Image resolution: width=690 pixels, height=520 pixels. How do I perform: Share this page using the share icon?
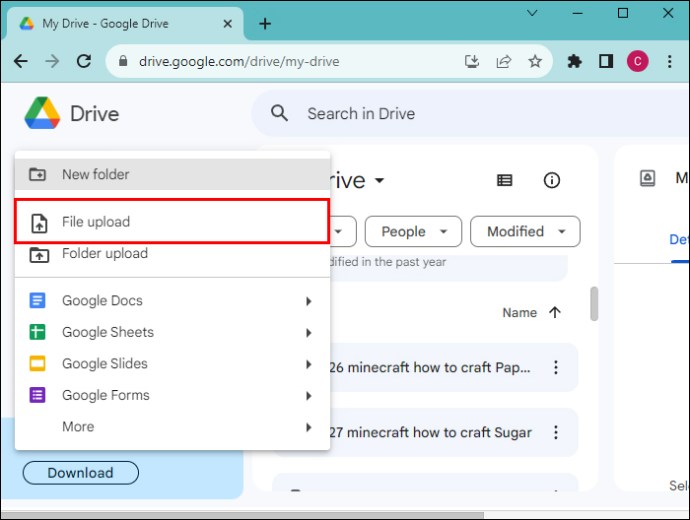point(503,61)
